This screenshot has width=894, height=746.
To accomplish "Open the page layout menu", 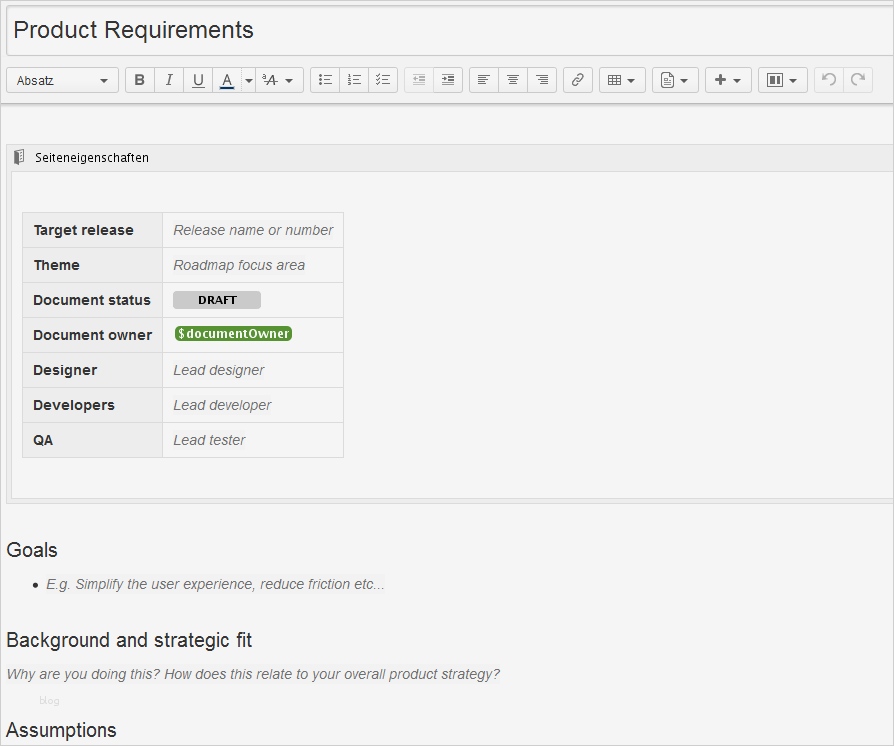I will coord(783,80).
